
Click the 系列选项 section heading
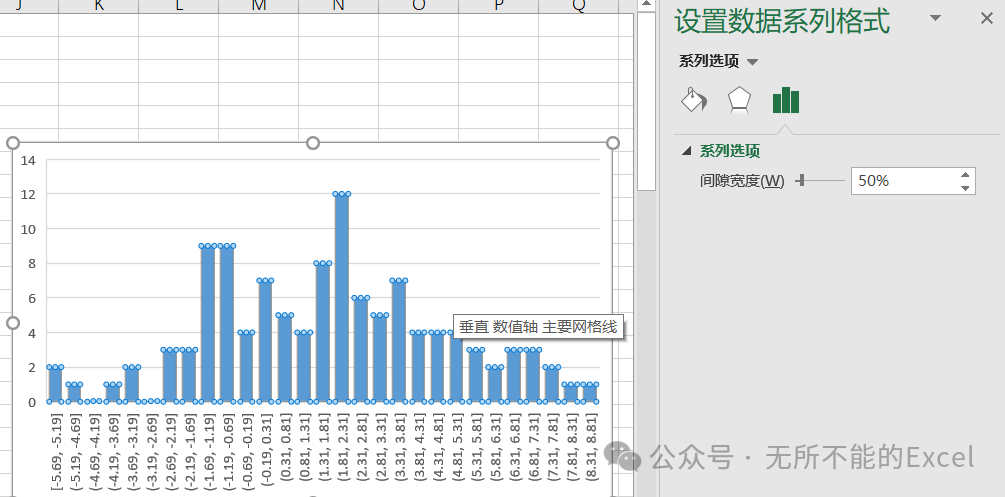pyautogui.click(x=730, y=151)
